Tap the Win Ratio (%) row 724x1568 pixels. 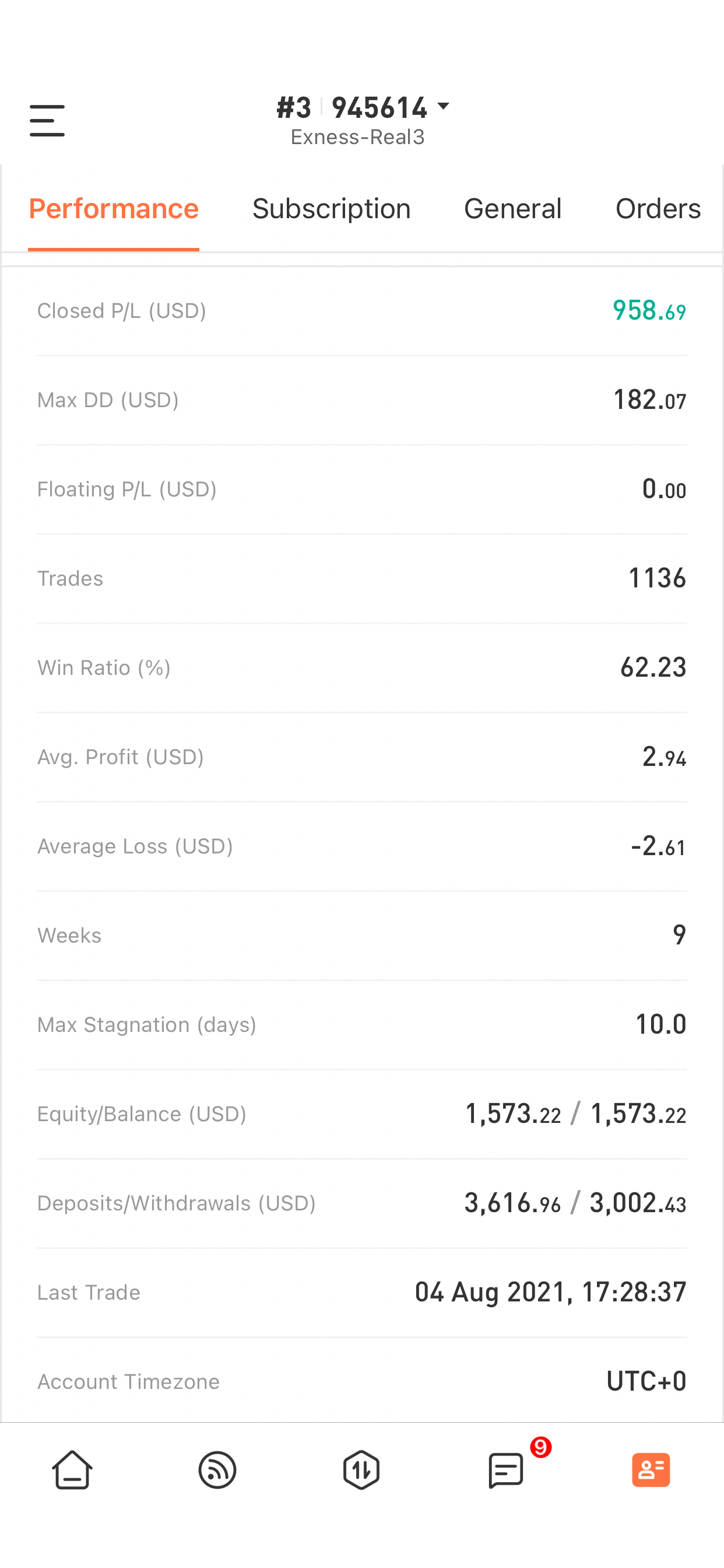click(x=362, y=668)
